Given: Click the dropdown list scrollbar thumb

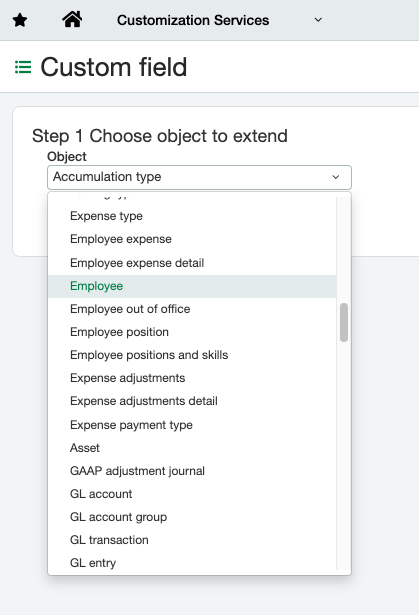Looking at the screenshot, I should [344, 322].
